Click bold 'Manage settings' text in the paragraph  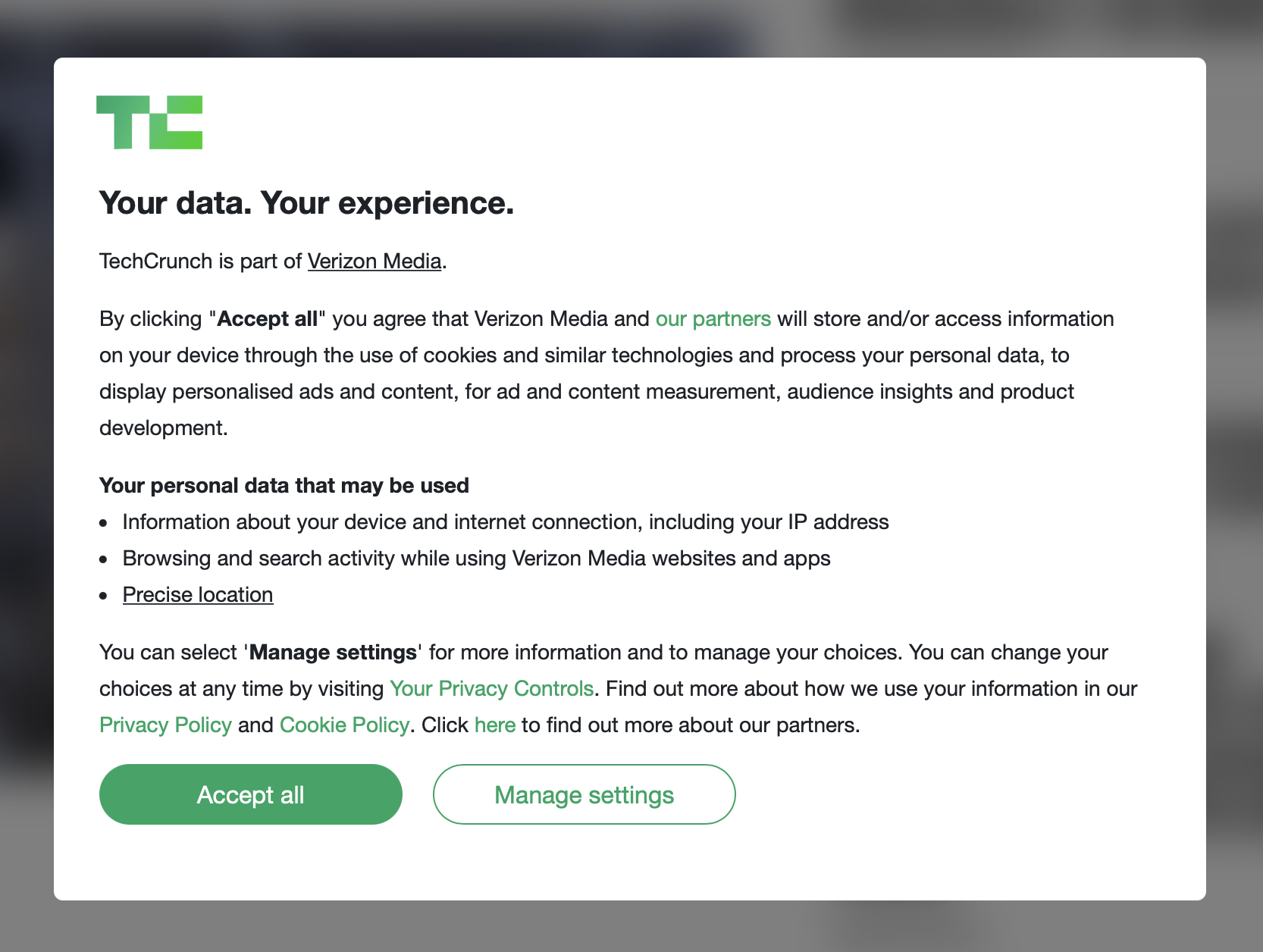click(334, 653)
